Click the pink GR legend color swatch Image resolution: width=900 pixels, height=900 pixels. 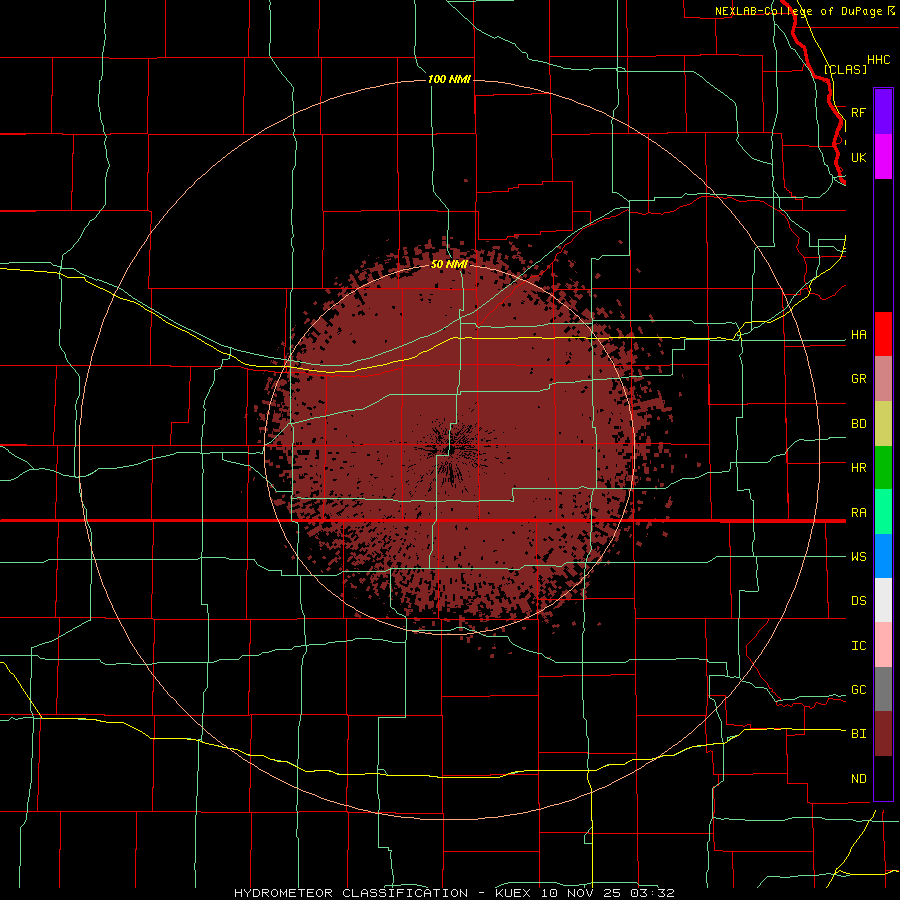click(883, 379)
